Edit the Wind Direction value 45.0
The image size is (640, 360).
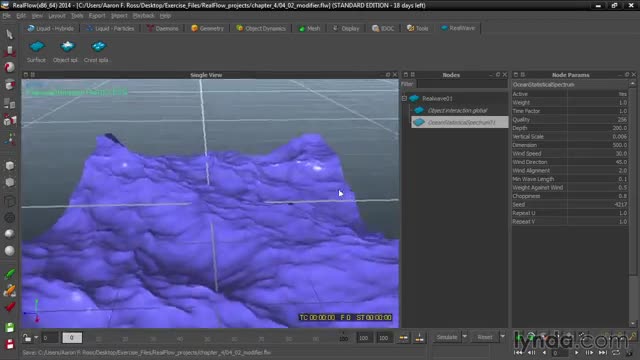[x=598, y=162]
